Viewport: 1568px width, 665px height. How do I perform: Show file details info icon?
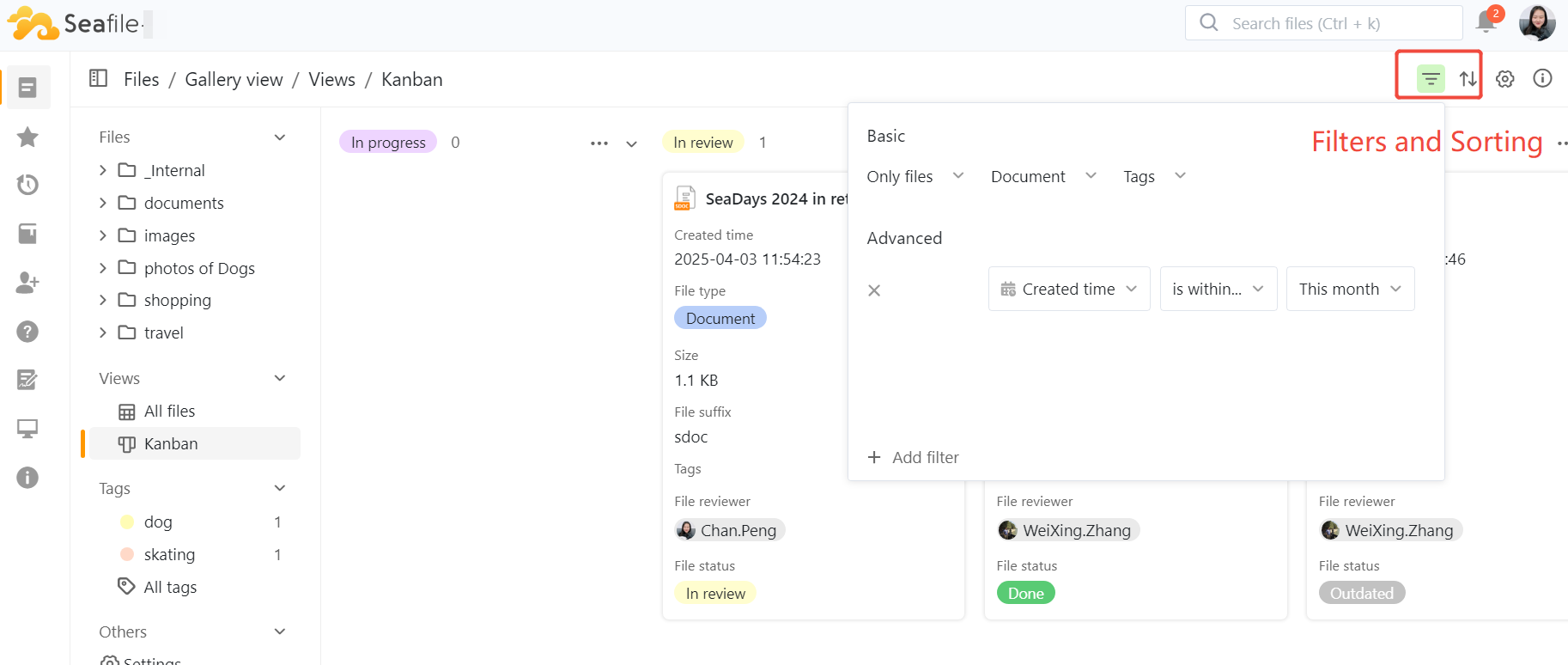(x=1542, y=79)
